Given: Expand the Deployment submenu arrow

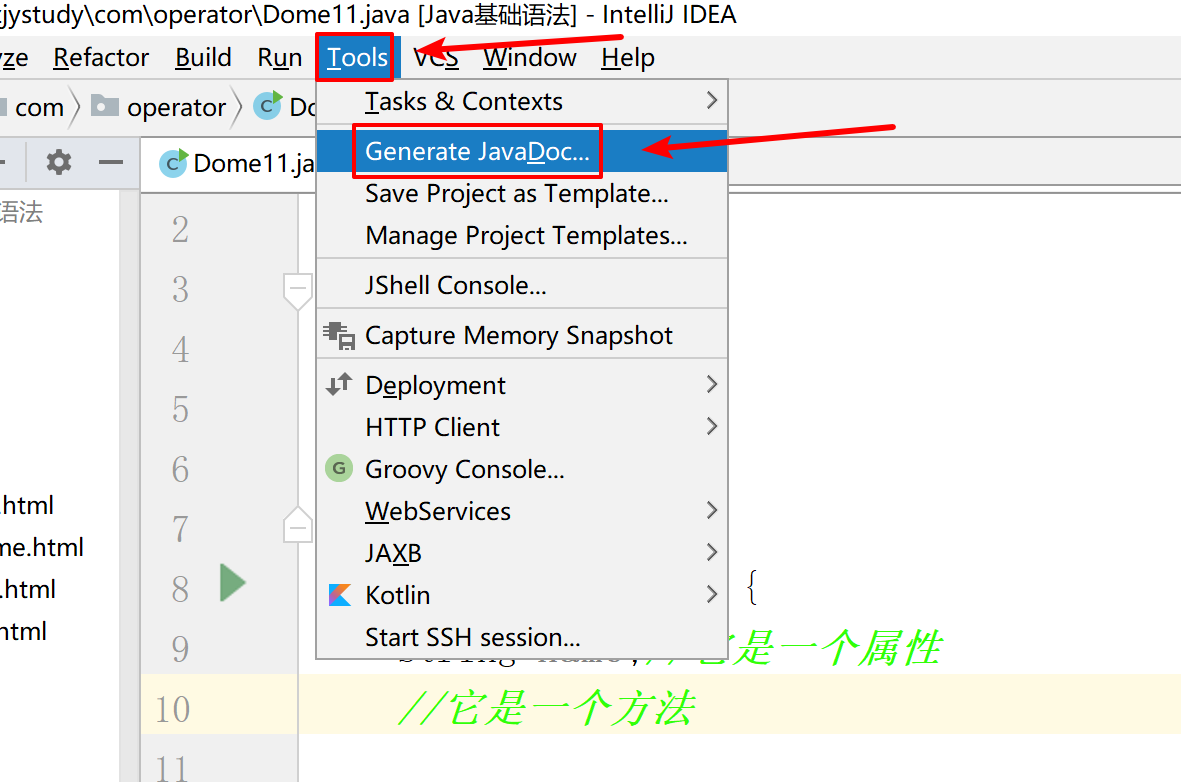Looking at the screenshot, I should (x=712, y=384).
